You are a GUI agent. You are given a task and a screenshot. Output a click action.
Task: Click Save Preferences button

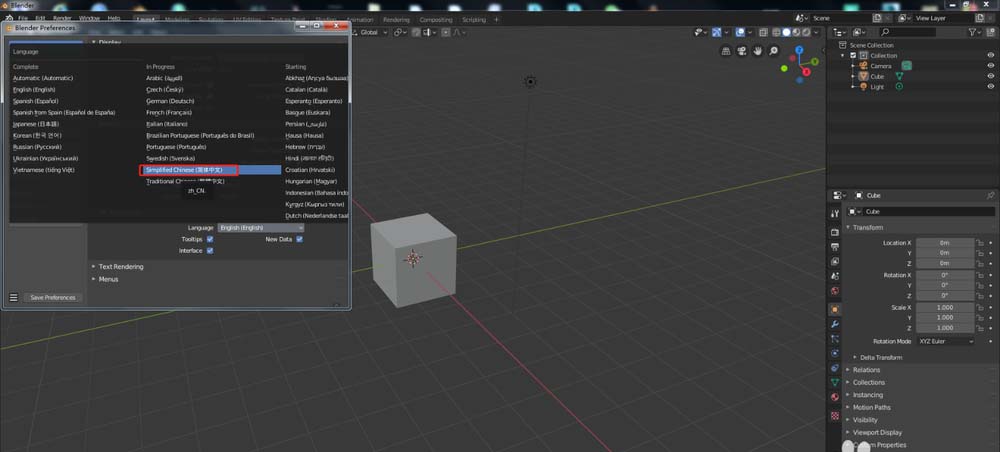click(53, 298)
